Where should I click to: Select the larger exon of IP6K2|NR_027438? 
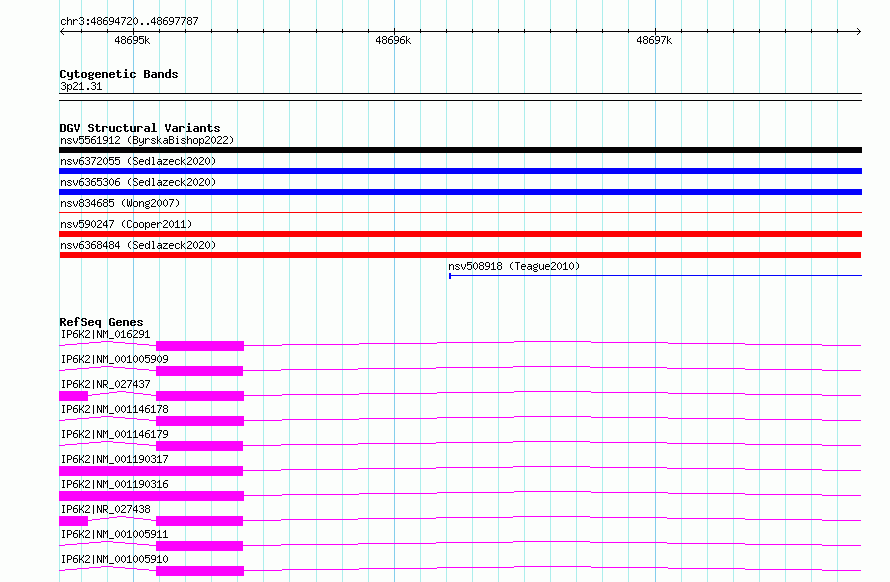[x=199, y=521]
